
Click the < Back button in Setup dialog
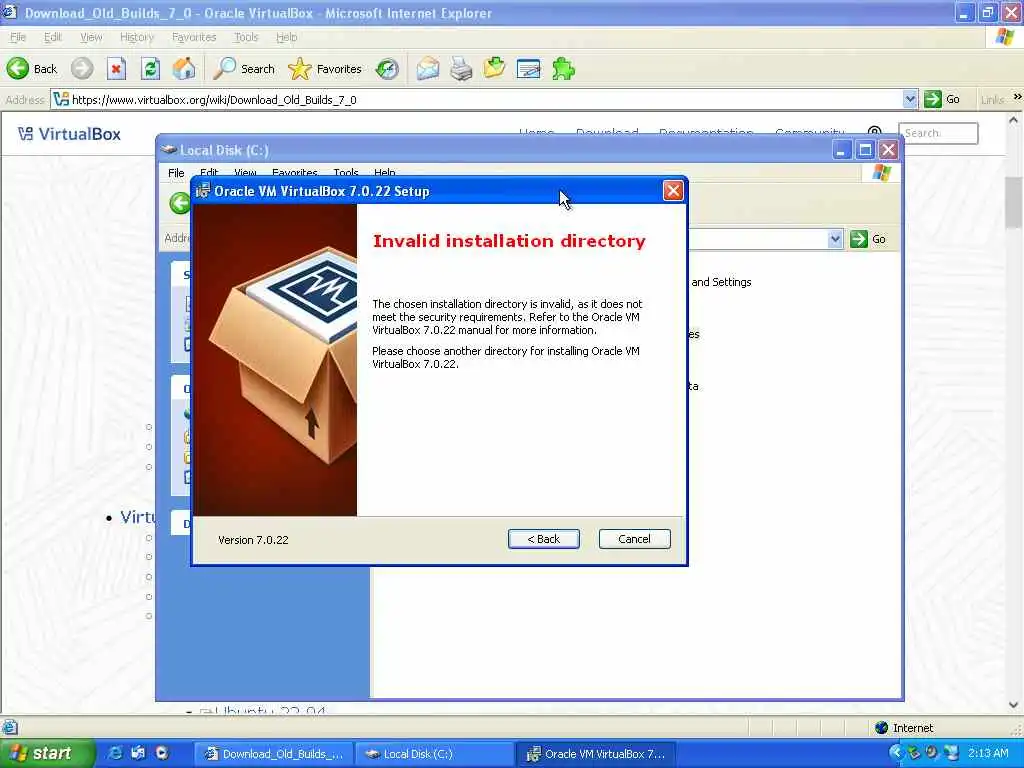[x=543, y=539]
